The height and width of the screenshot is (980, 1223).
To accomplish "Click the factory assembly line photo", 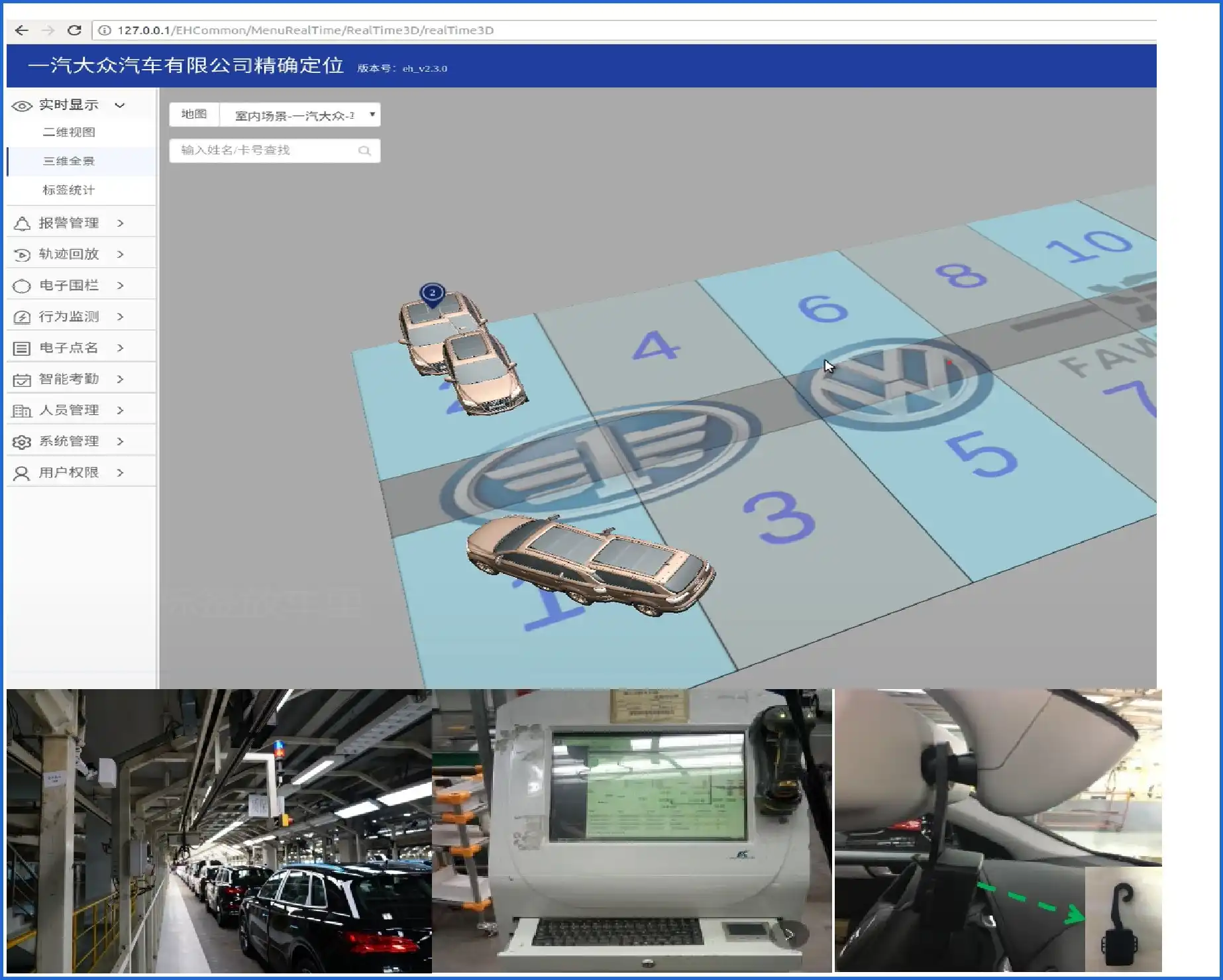I will click(219, 831).
